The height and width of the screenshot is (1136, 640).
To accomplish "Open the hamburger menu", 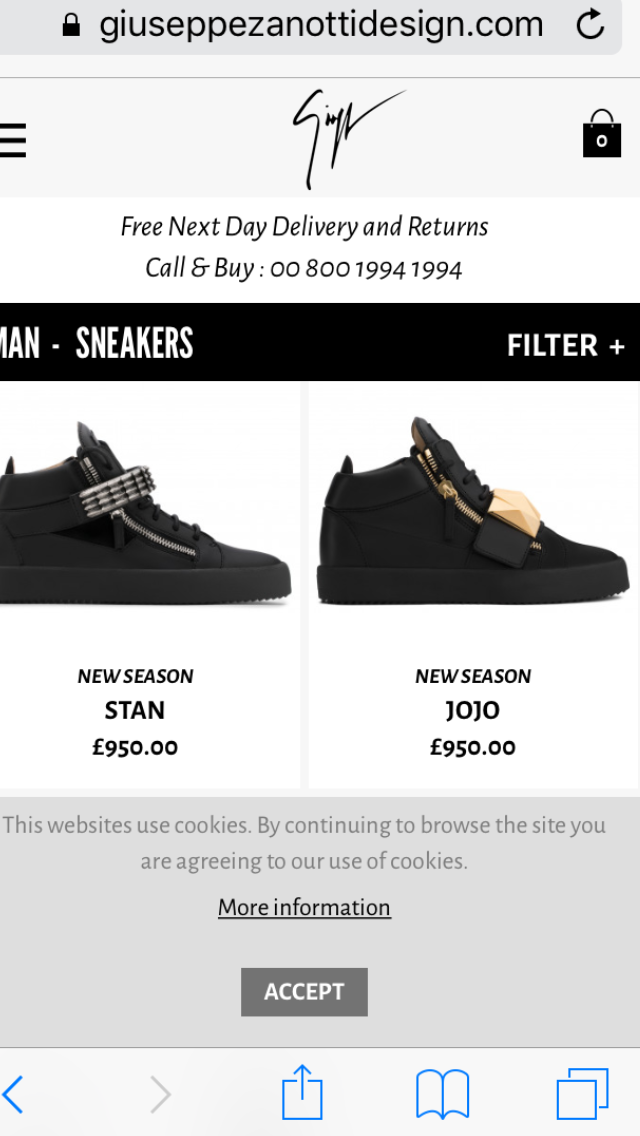I will pyautogui.click(x=13, y=140).
